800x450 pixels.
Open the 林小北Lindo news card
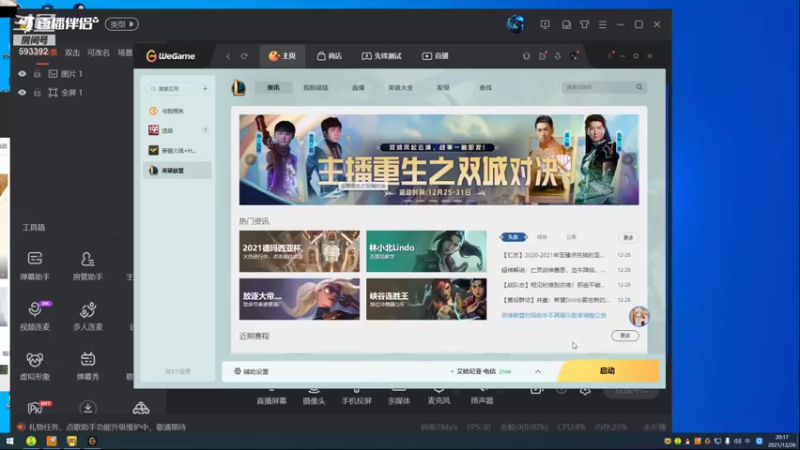click(427, 251)
